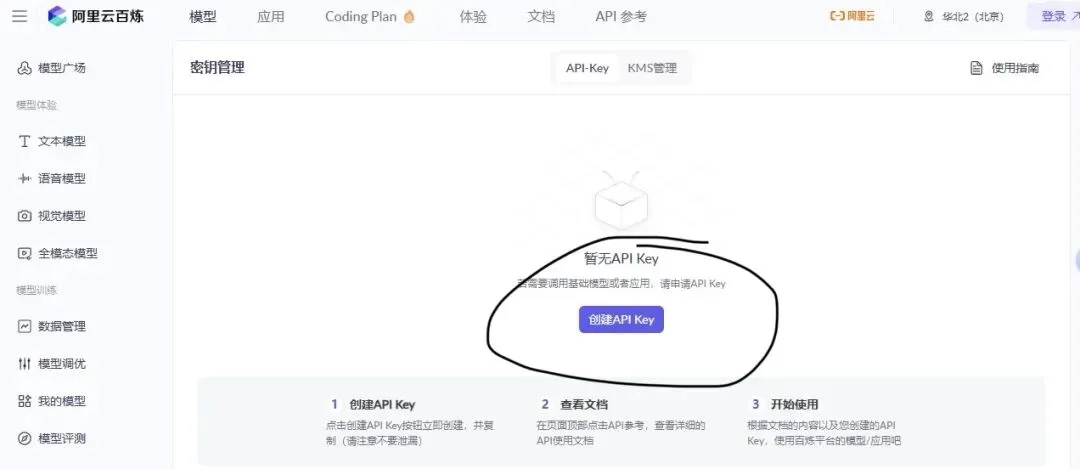Open the API 参考 top menu

[621, 17]
